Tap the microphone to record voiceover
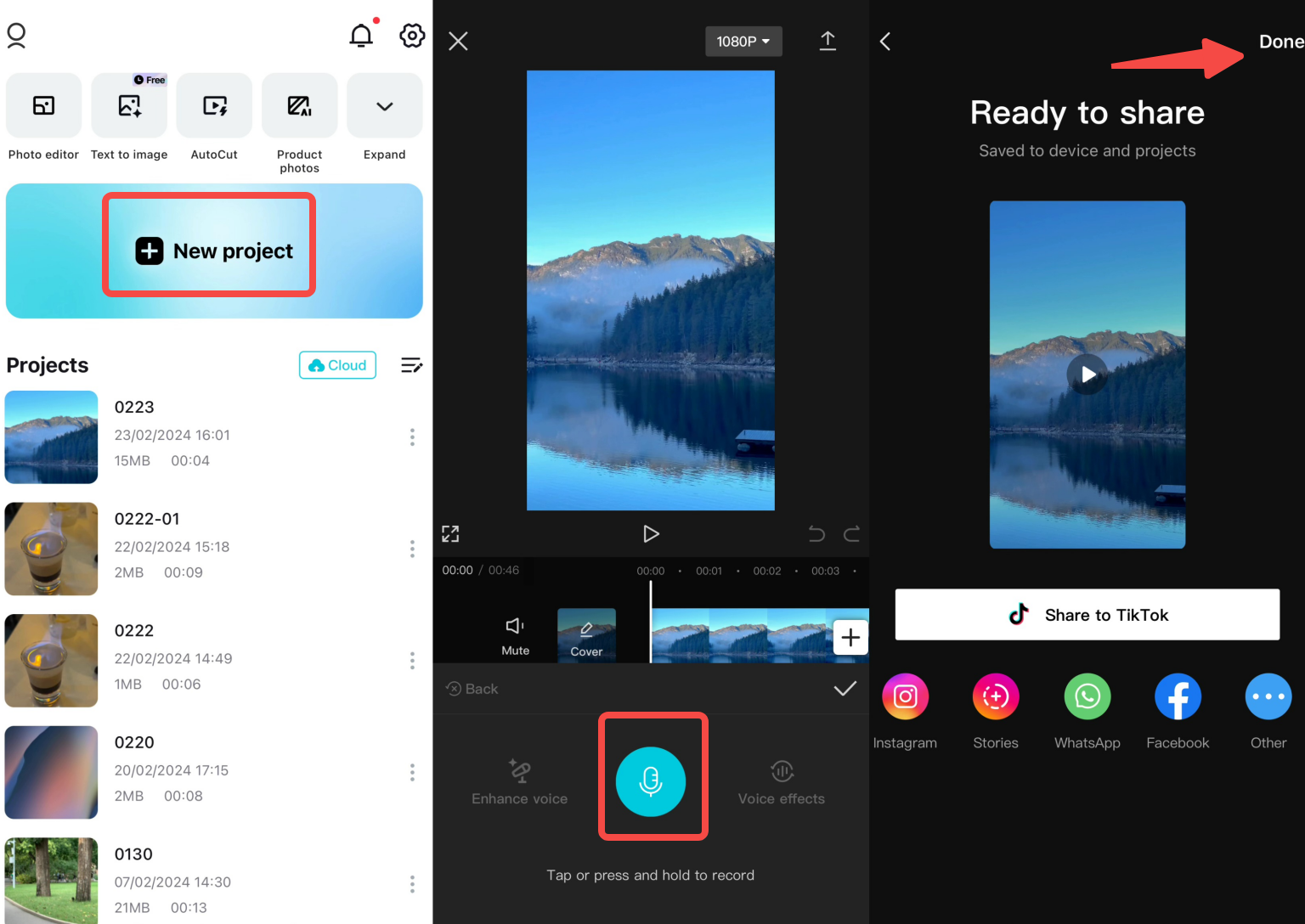Screen dimensions: 1305x924 click(x=652, y=781)
